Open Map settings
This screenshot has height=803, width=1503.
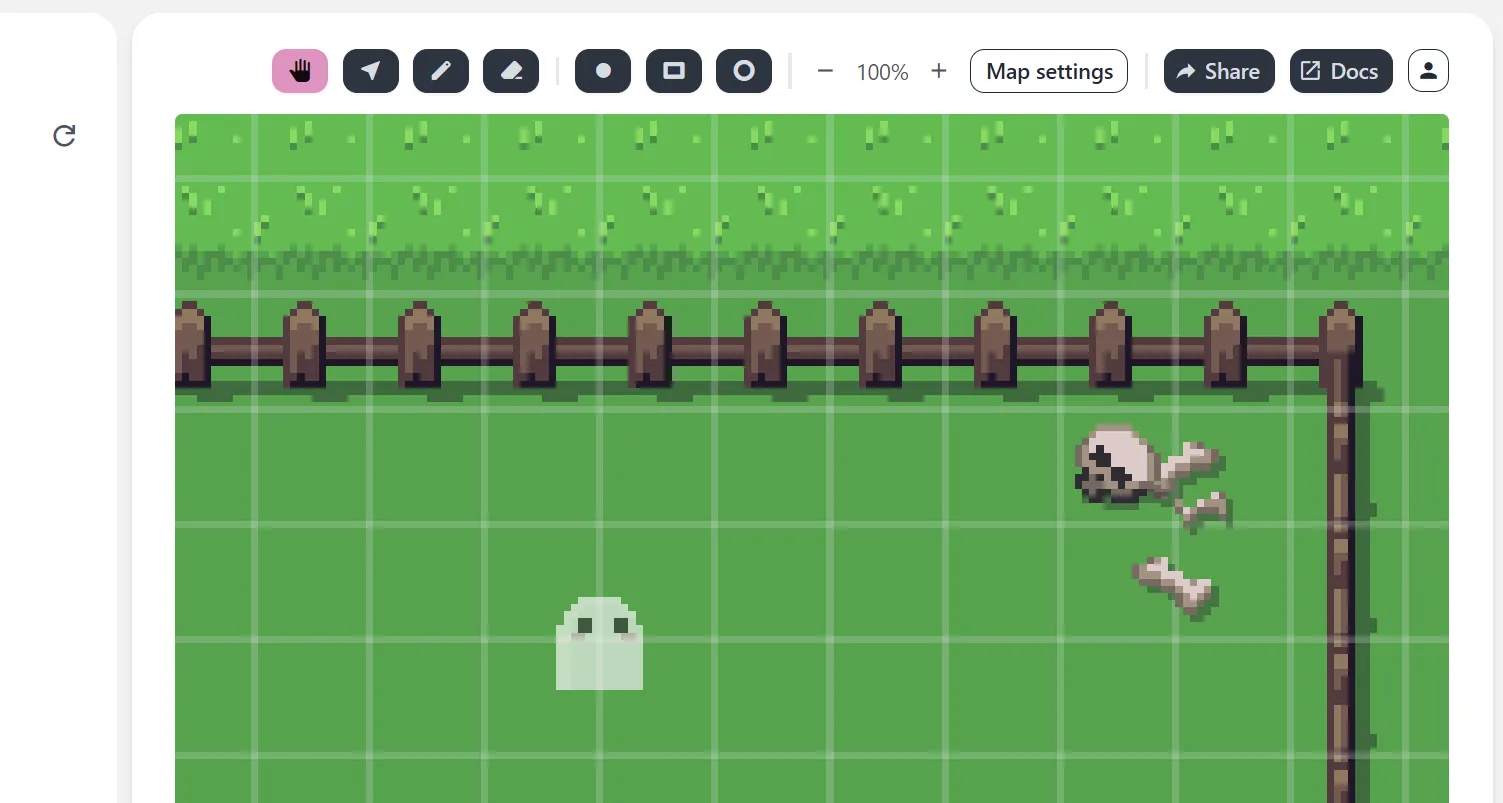tap(1049, 71)
